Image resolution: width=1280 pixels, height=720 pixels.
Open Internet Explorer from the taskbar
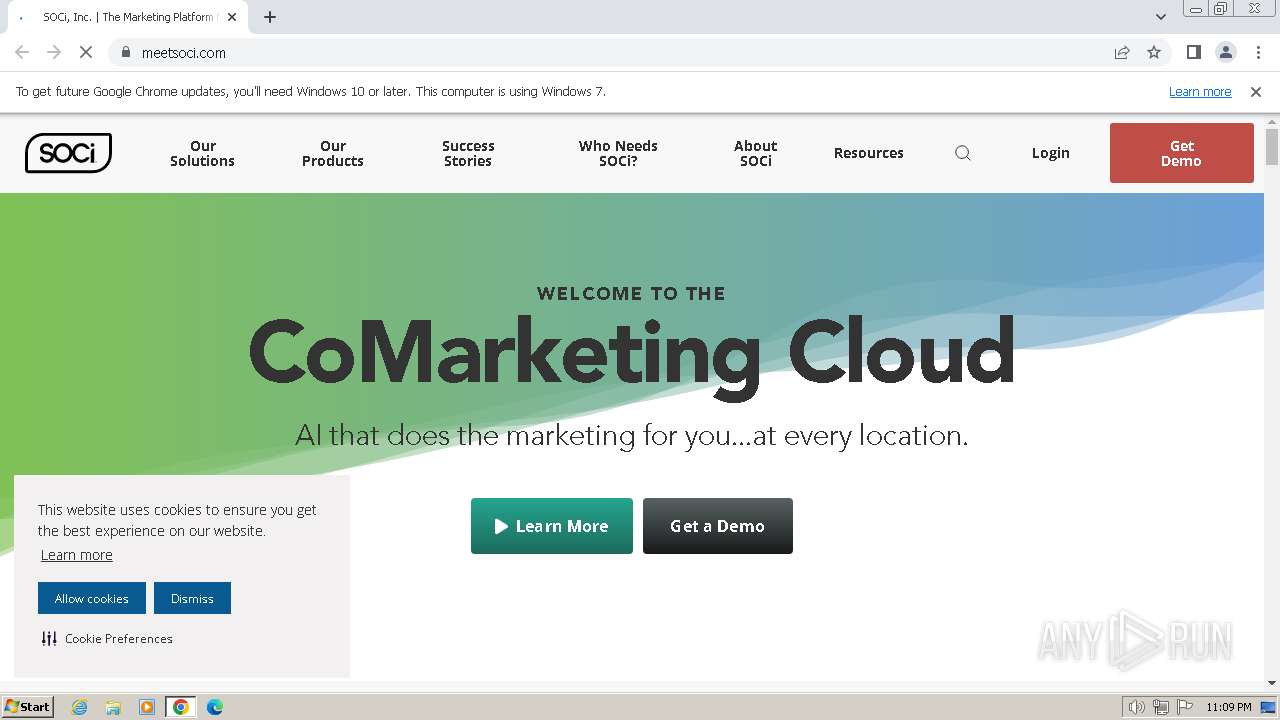(x=80, y=707)
